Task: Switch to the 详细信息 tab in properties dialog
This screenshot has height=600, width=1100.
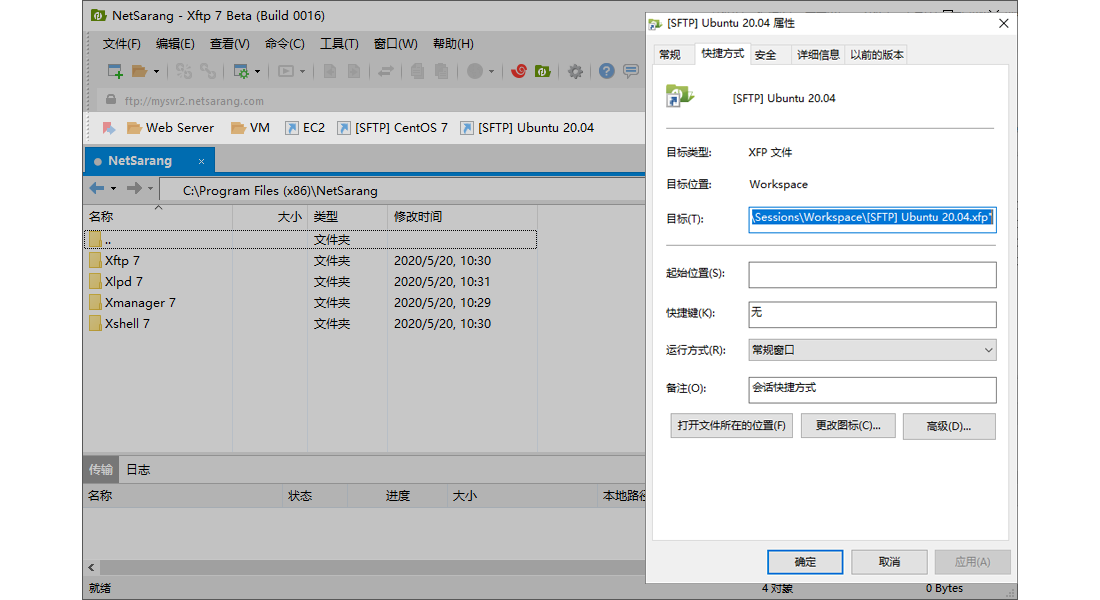Action: (x=818, y=55)
